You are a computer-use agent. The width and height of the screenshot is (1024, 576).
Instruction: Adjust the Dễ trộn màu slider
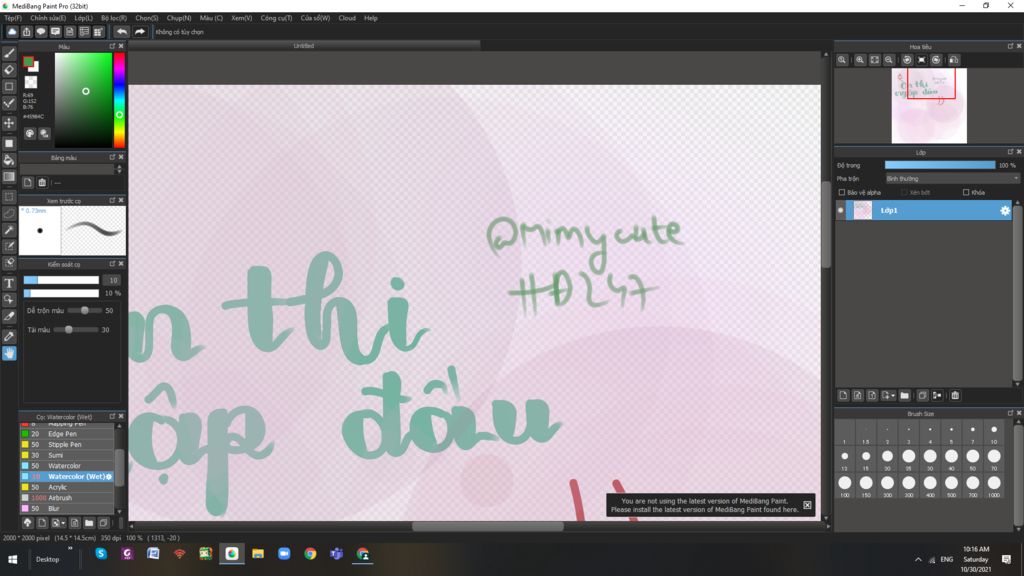click(84, 311)
